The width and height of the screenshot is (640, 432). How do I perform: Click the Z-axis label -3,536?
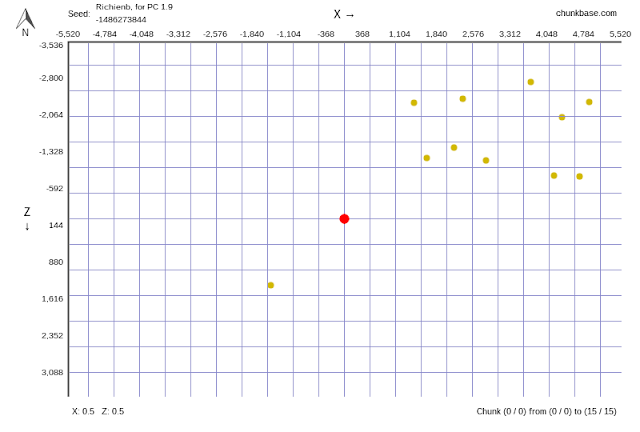(x=51, y=45)
